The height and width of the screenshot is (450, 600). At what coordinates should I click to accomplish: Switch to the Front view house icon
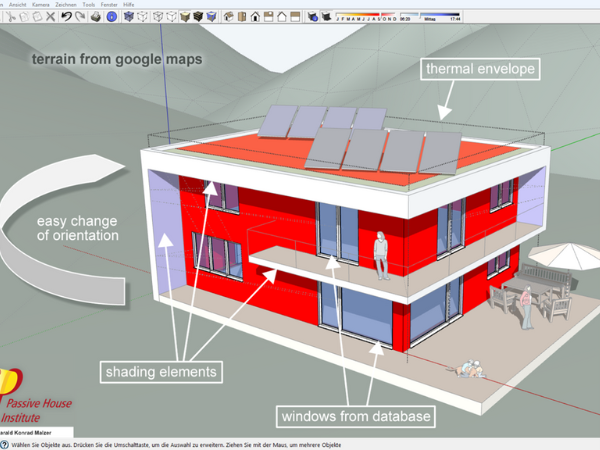tap(255, 16)
